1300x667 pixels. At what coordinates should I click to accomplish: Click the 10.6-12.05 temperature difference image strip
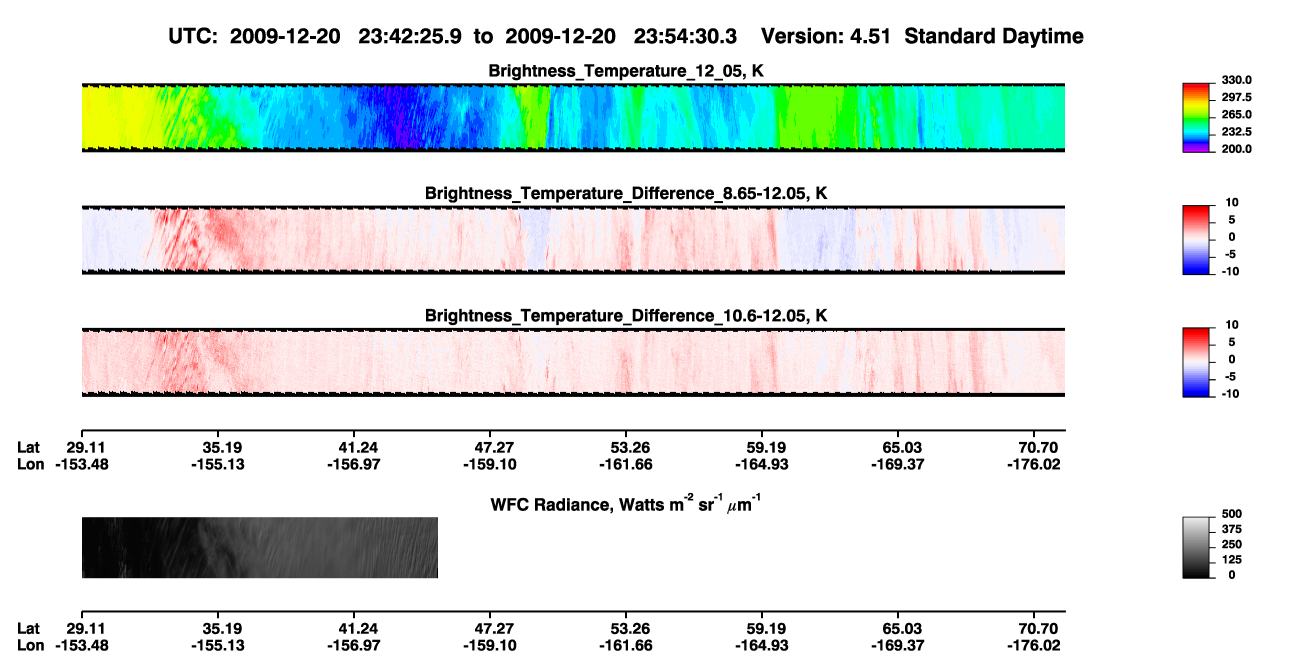(573, 362)
